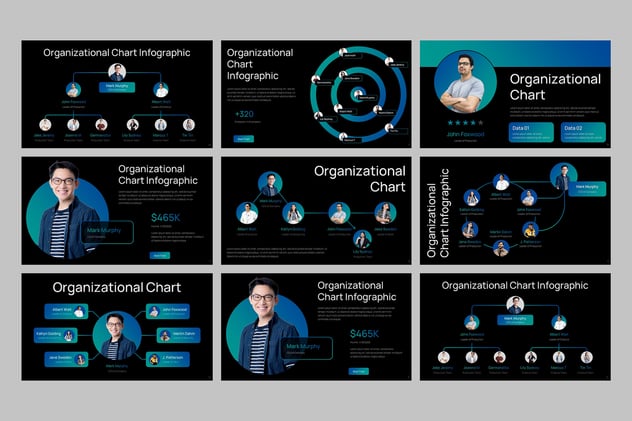
Task: Click the Jane Sweden blue name card
Action: [67, 358]
